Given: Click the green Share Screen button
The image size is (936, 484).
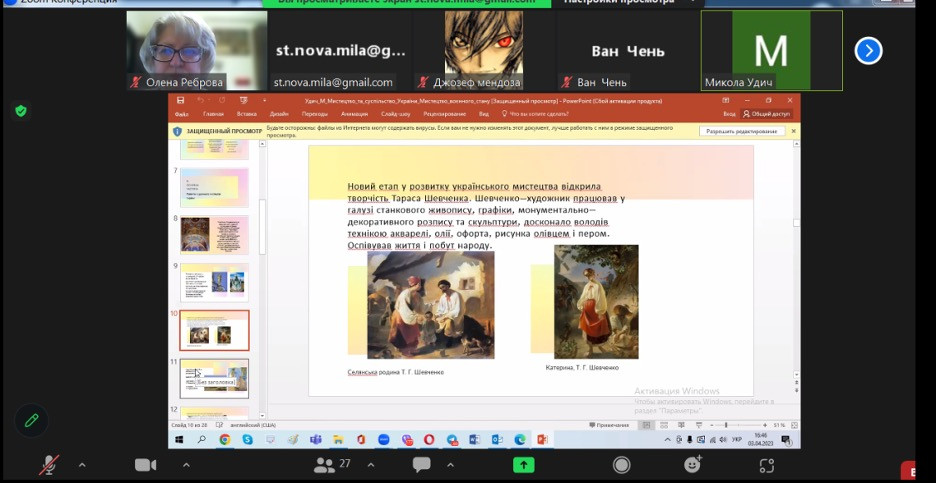Looking at the screenshot, I should pos(524,465).
